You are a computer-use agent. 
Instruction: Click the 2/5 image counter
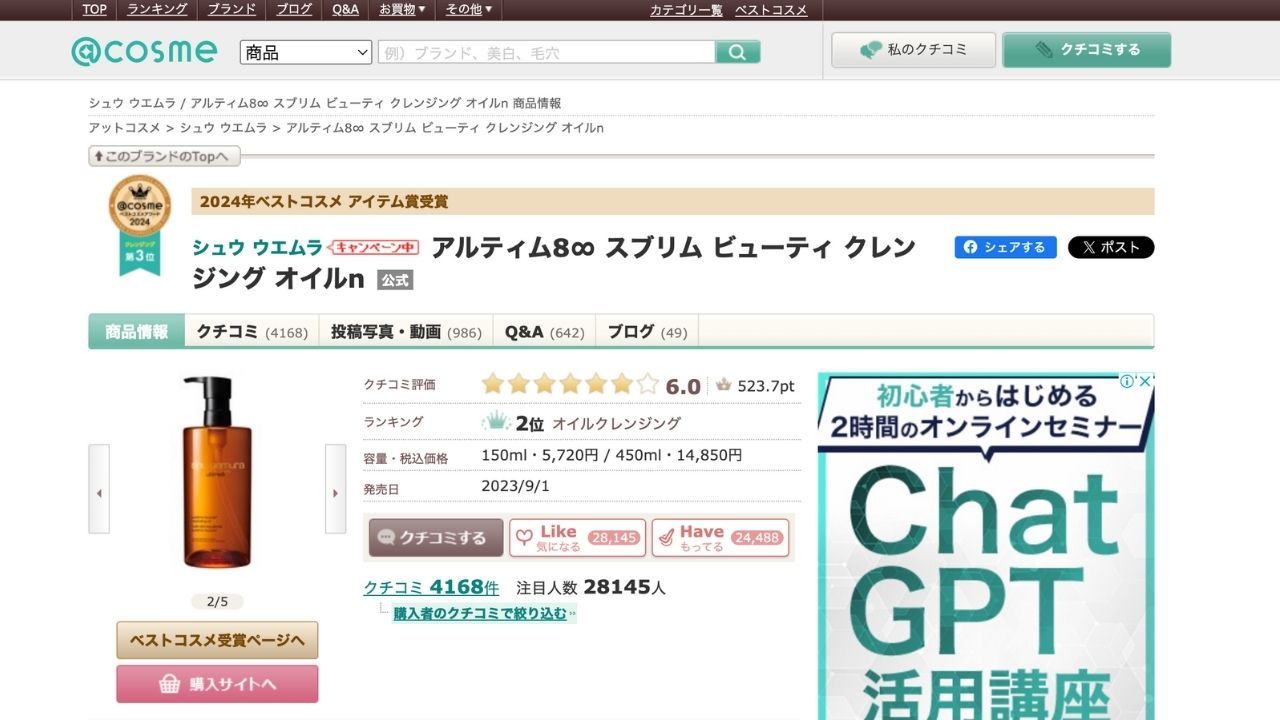coord(217,602)
